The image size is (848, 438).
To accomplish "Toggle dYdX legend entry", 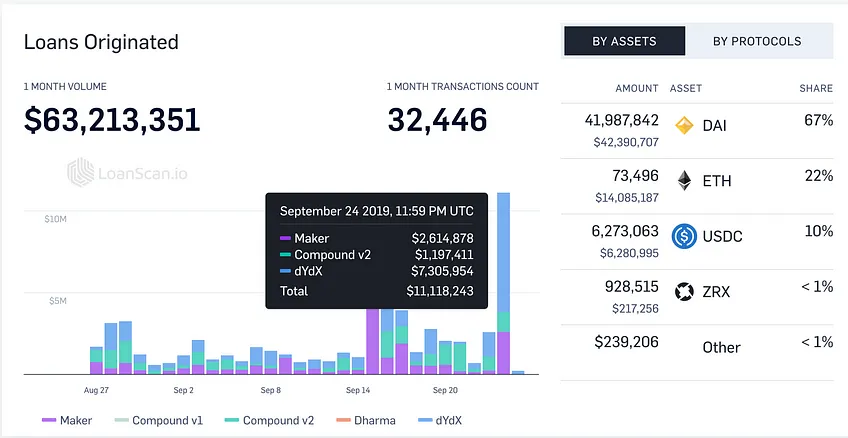I will click(440, 420).
